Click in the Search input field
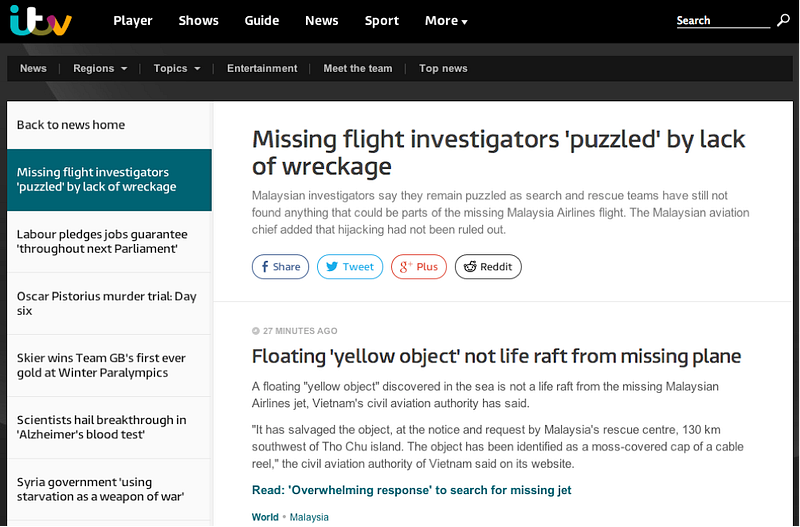 click(x=722, y=21)
